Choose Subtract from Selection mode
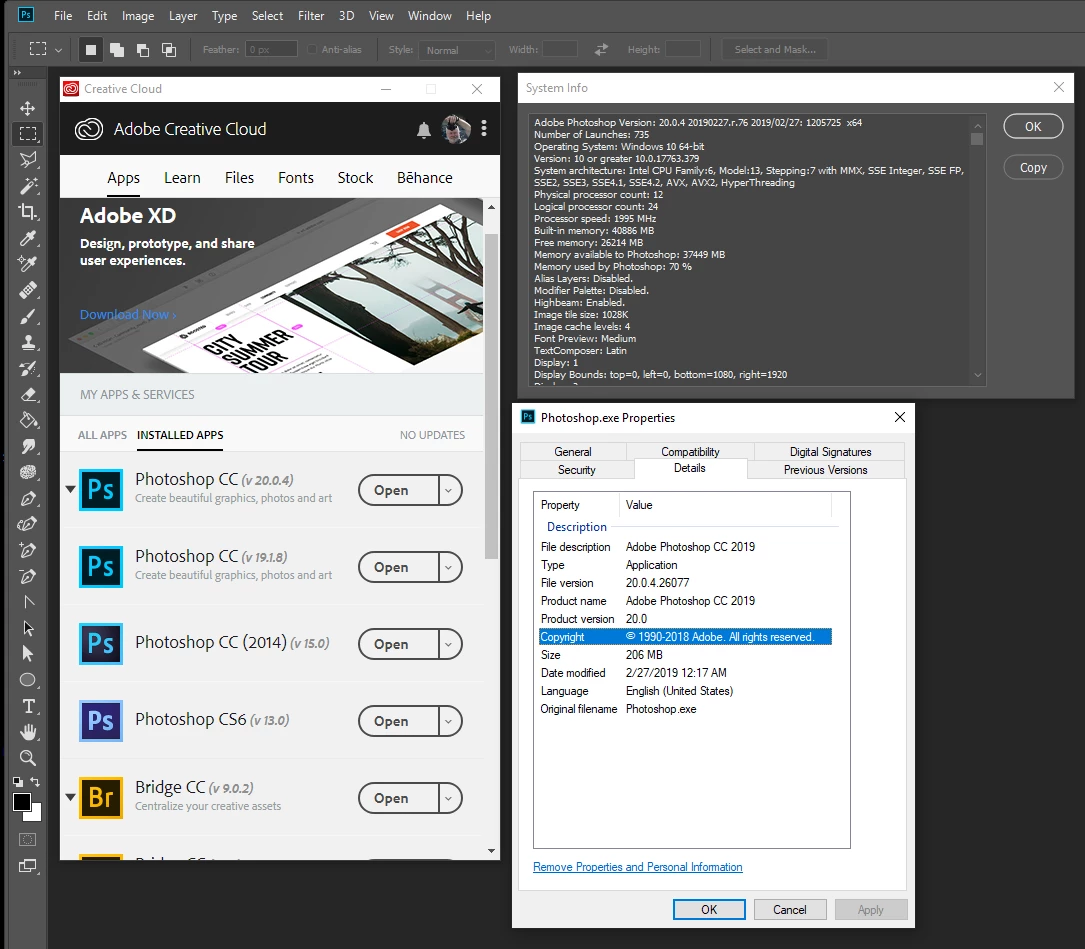Viewport: 1085px width, 949px height. tap(143, 50)
